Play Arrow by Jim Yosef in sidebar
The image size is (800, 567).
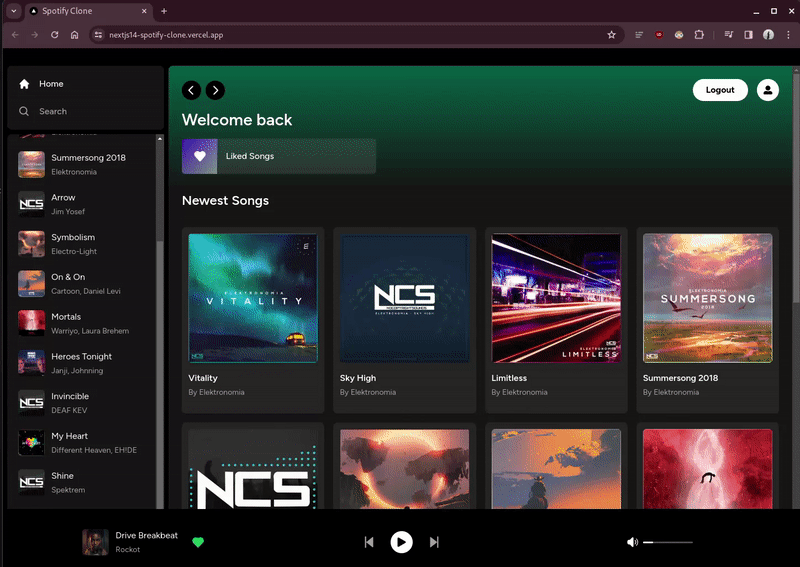point(84,204)
